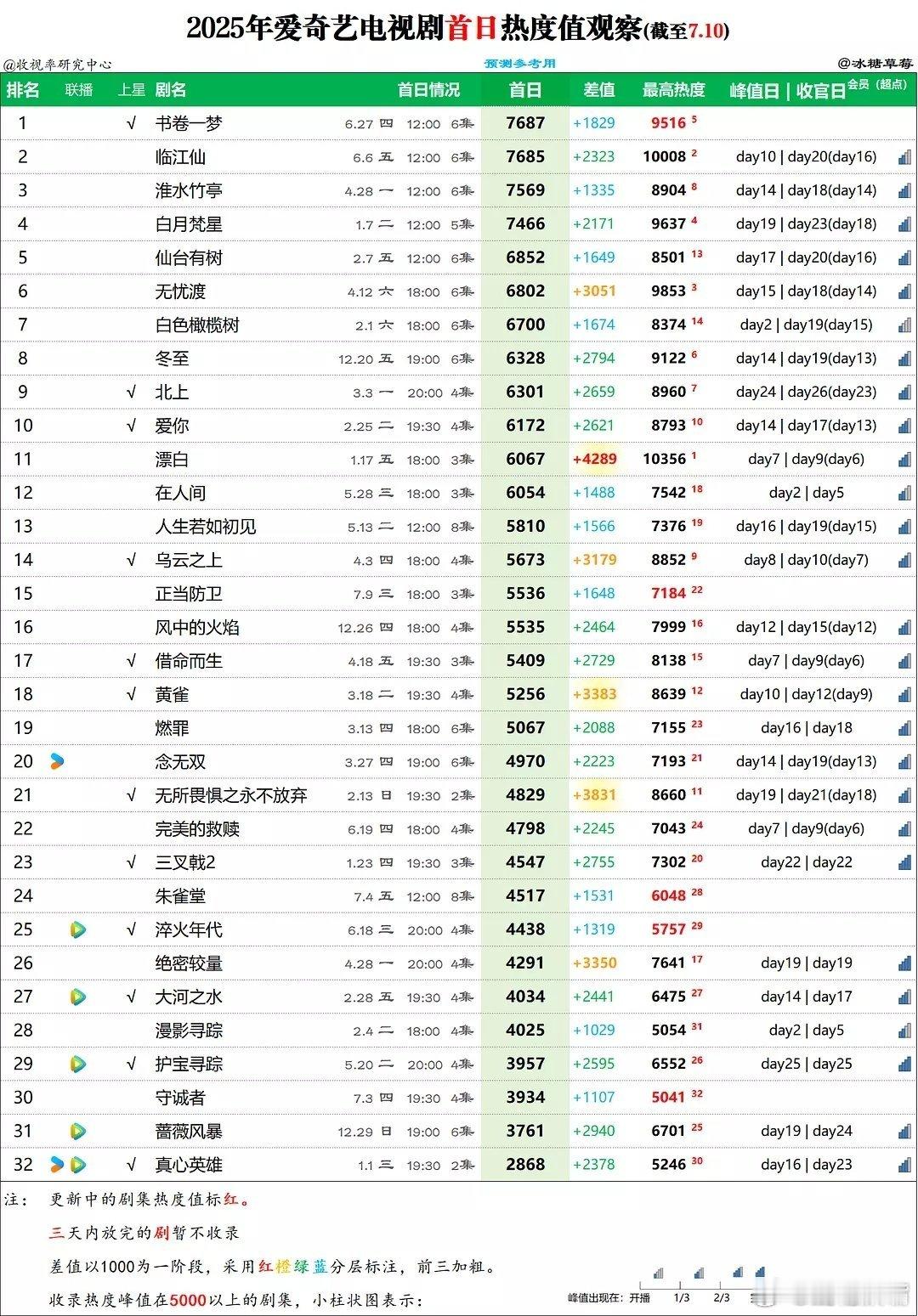
Task: Click the bar chart icon in 人生若如初见 row
Action: (904, 527)
